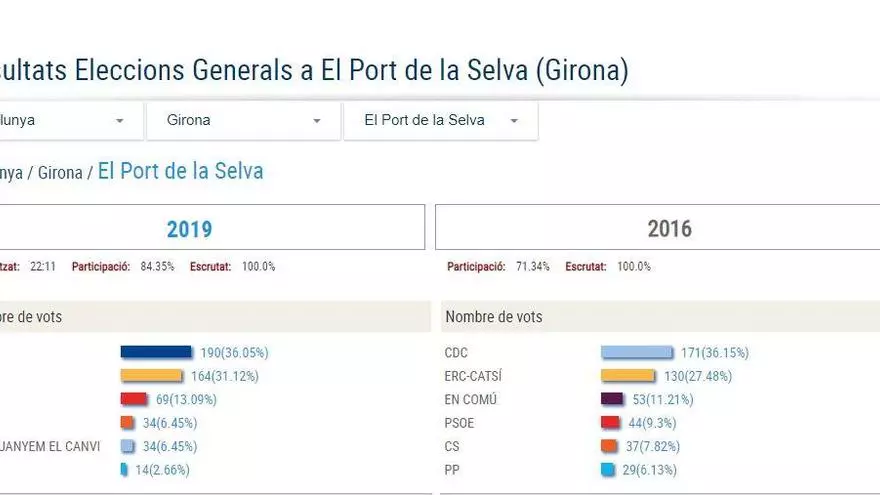Select the PP blue bar in 2016

pos(607,469)
